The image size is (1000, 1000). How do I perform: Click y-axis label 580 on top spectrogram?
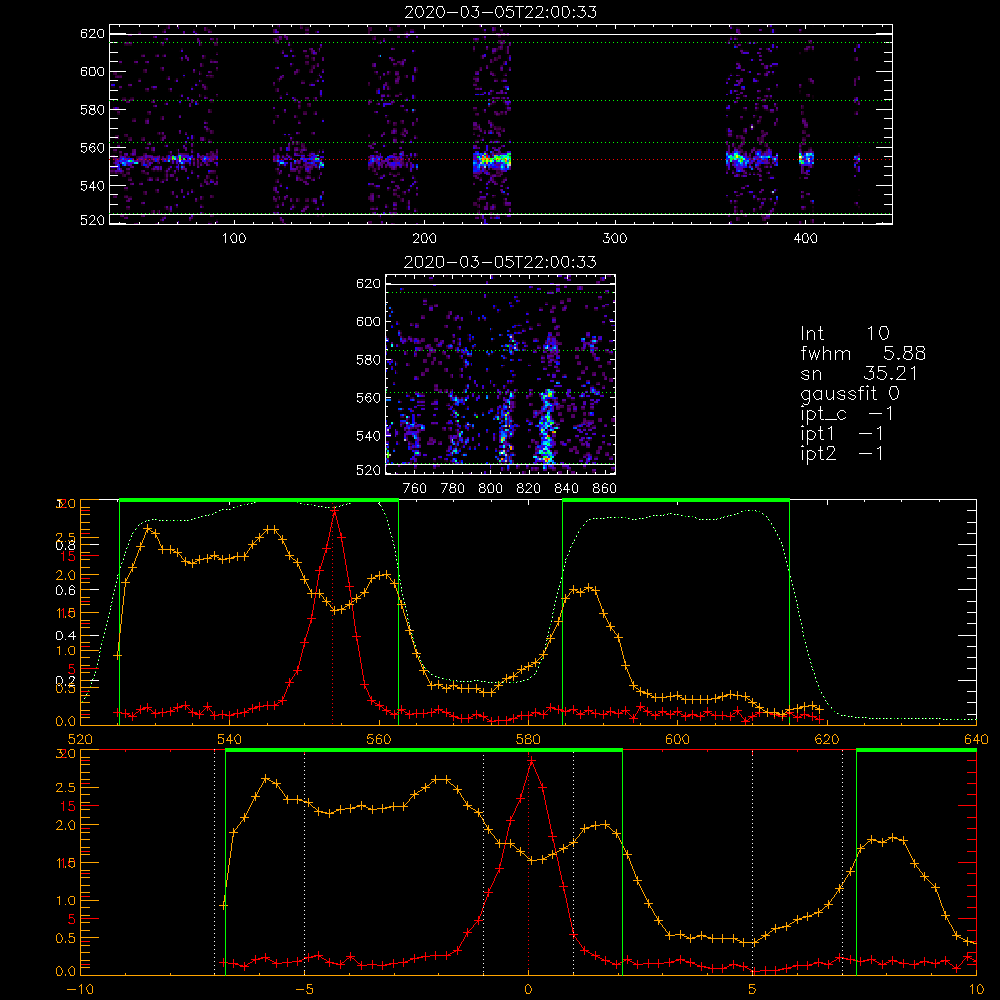coord(92,110)
